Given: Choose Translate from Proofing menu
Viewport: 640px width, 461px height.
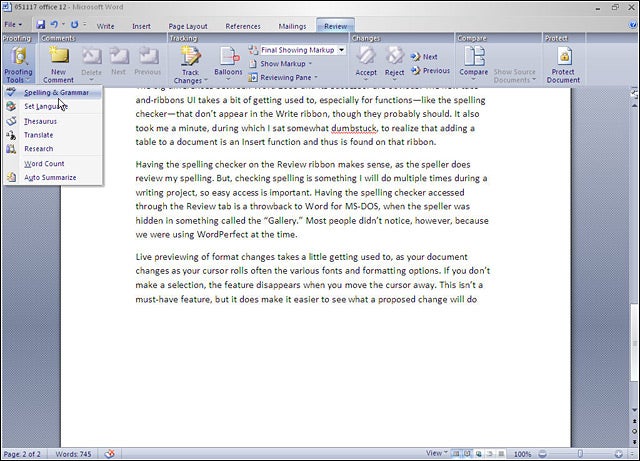Looking at the screenshot, I should click(53, 135).
